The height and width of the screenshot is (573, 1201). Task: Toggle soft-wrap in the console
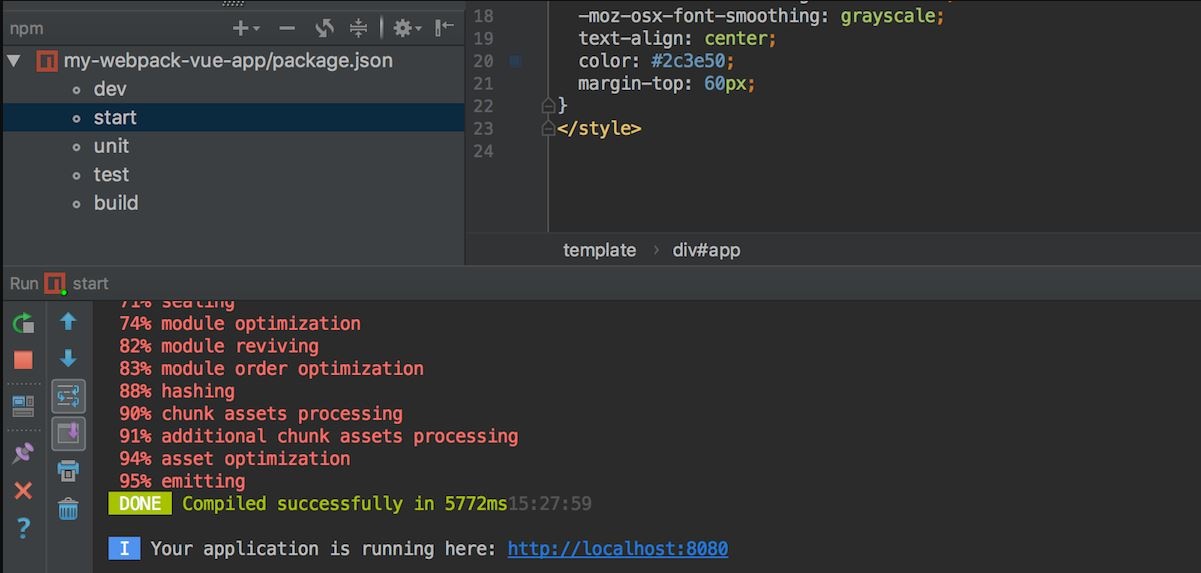[x=68, y=397]
